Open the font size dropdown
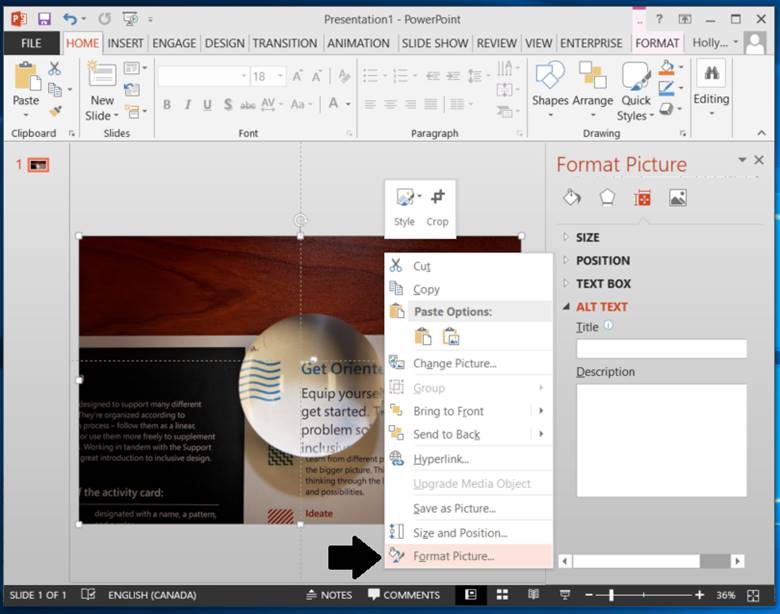Viewport: 780px width, 614px height. 281,76
